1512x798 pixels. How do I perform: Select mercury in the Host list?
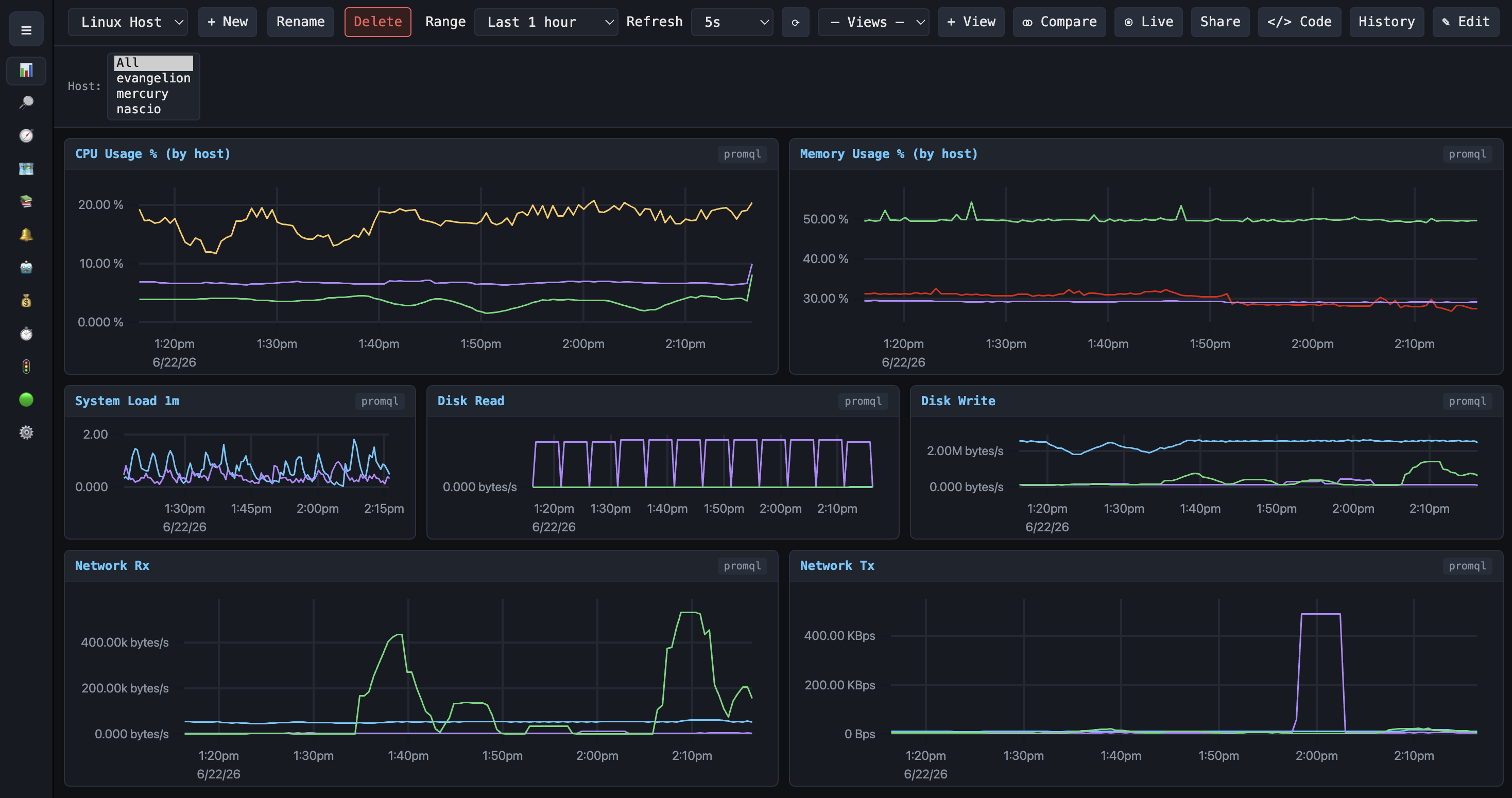pos(153,94)
